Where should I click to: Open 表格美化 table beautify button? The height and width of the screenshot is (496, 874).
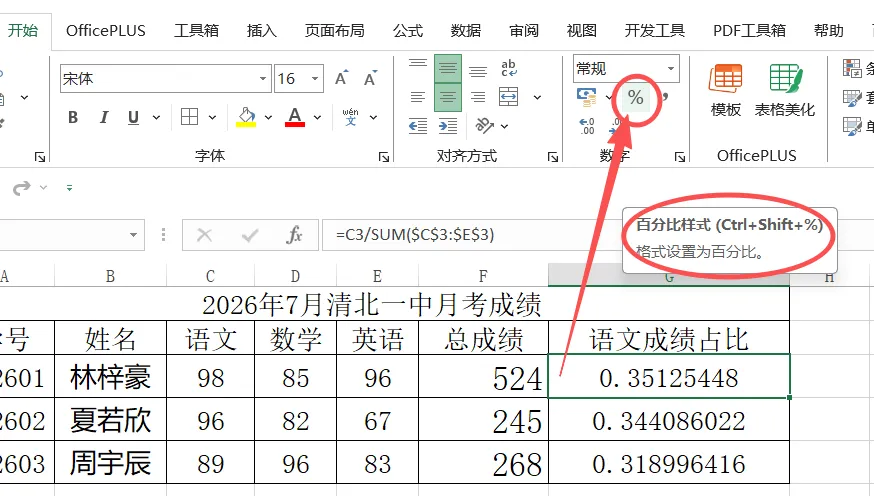785,90
